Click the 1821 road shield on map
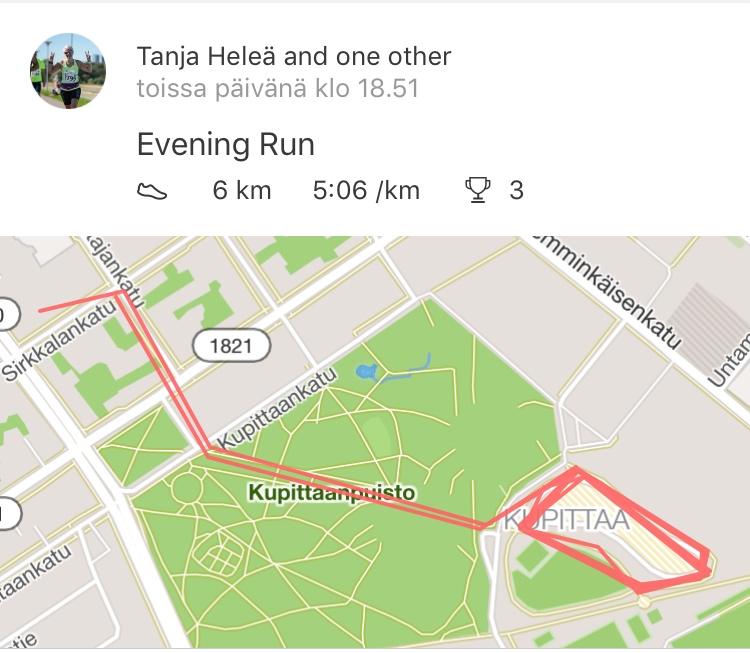 click(x=232, y=345)
